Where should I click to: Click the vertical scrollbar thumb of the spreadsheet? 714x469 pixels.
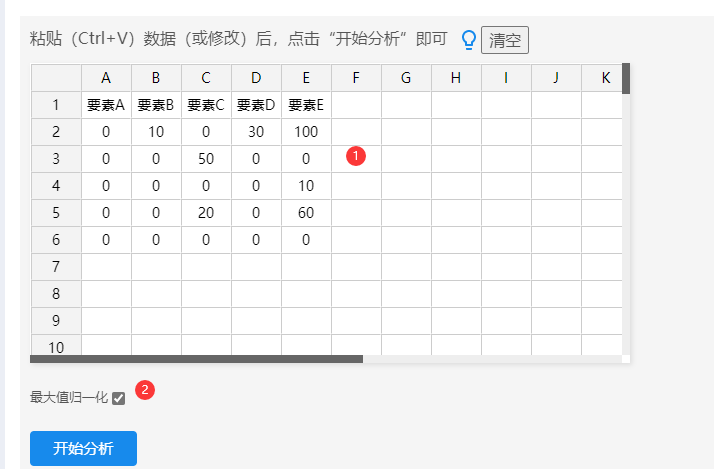(x=626, y=78)
